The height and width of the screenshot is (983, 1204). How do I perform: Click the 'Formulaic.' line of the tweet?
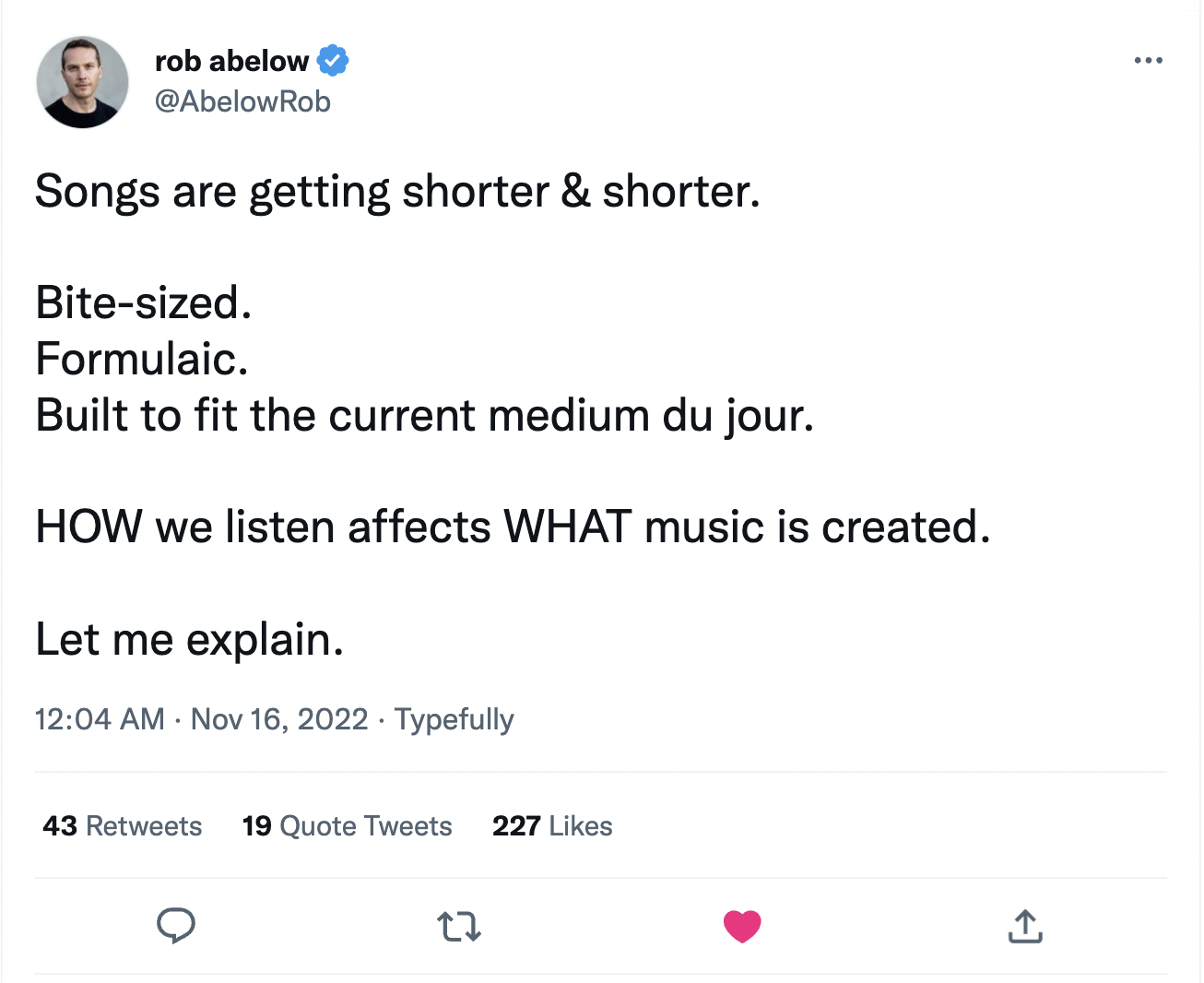coord(141,360)
